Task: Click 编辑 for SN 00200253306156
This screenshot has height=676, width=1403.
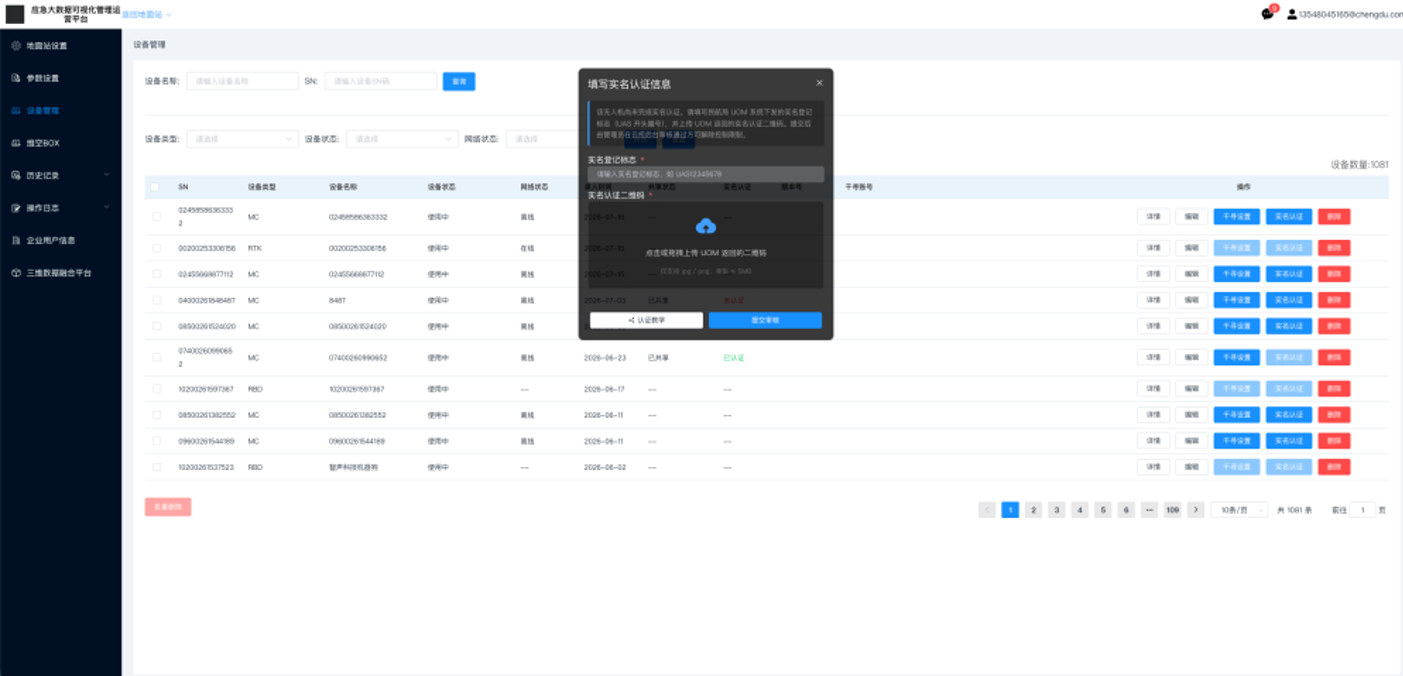Action: coord(1191,248)
